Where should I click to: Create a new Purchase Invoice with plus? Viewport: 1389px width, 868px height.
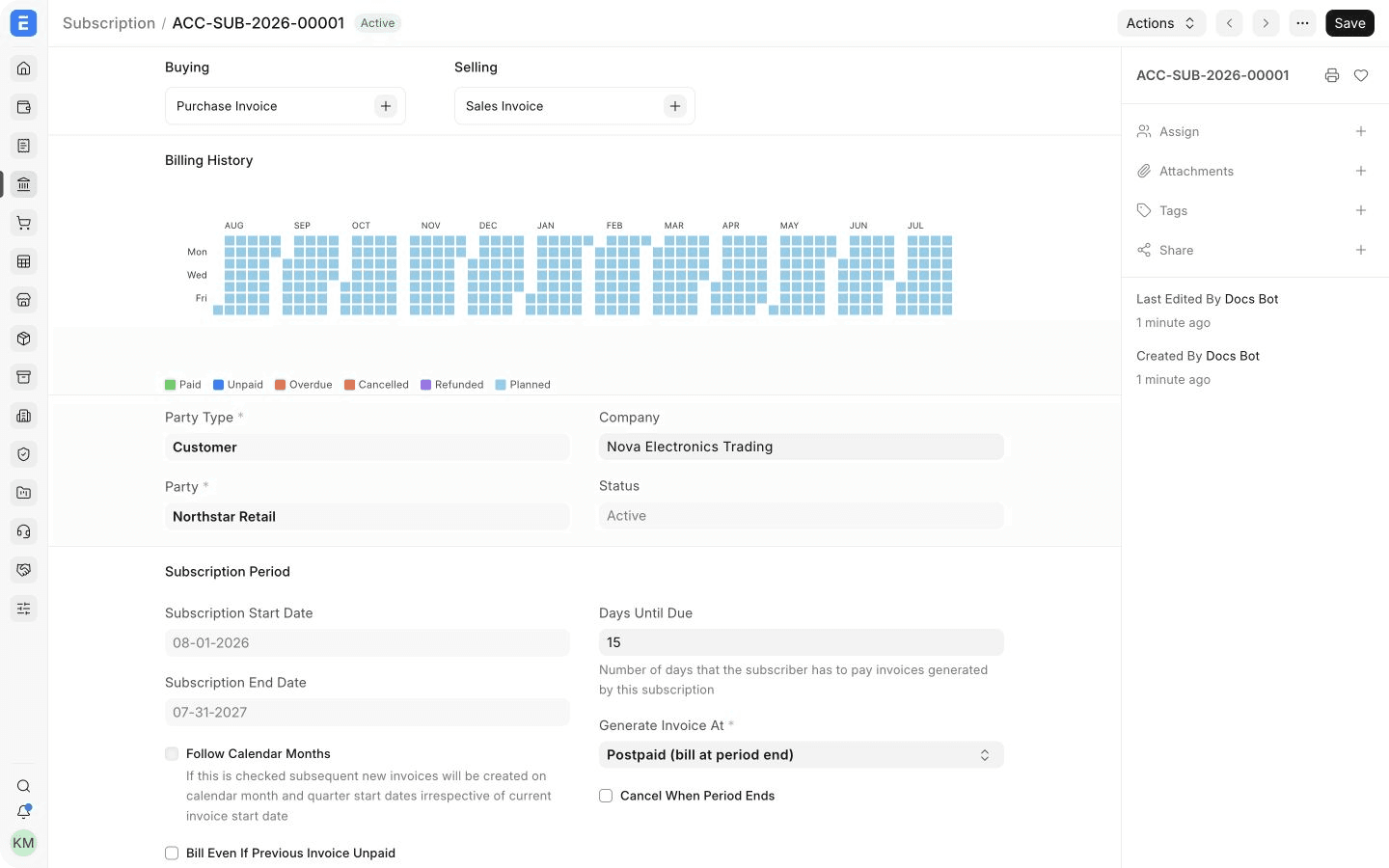coord(386,106)
